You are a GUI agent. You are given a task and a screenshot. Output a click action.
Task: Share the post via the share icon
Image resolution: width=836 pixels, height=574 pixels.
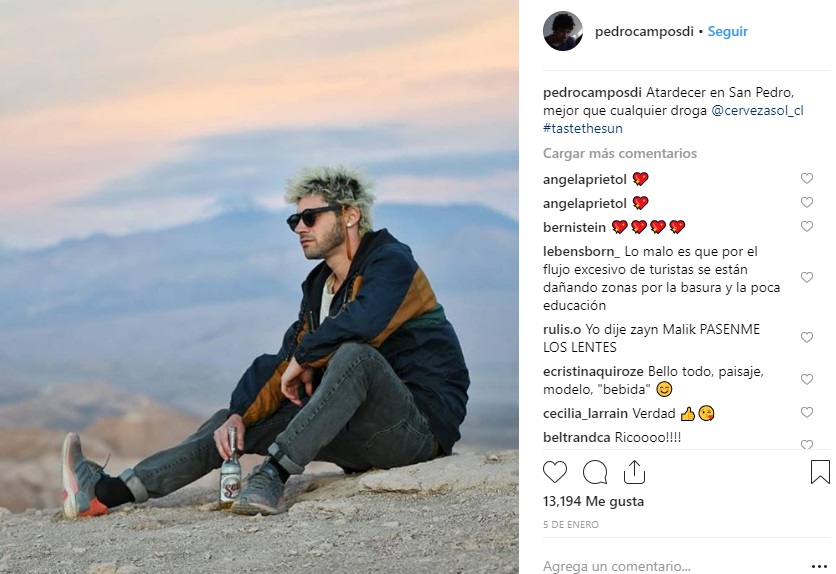(x=634, y=472)
